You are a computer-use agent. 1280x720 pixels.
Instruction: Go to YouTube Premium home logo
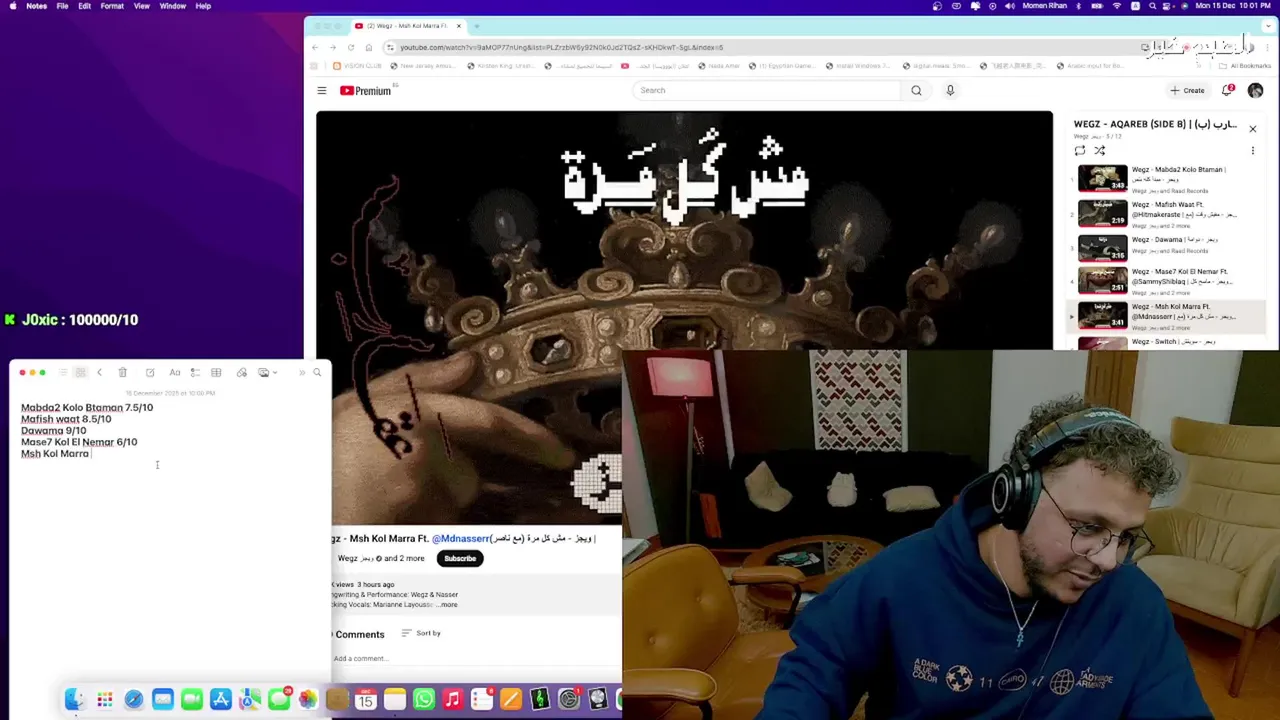(366, 91)
